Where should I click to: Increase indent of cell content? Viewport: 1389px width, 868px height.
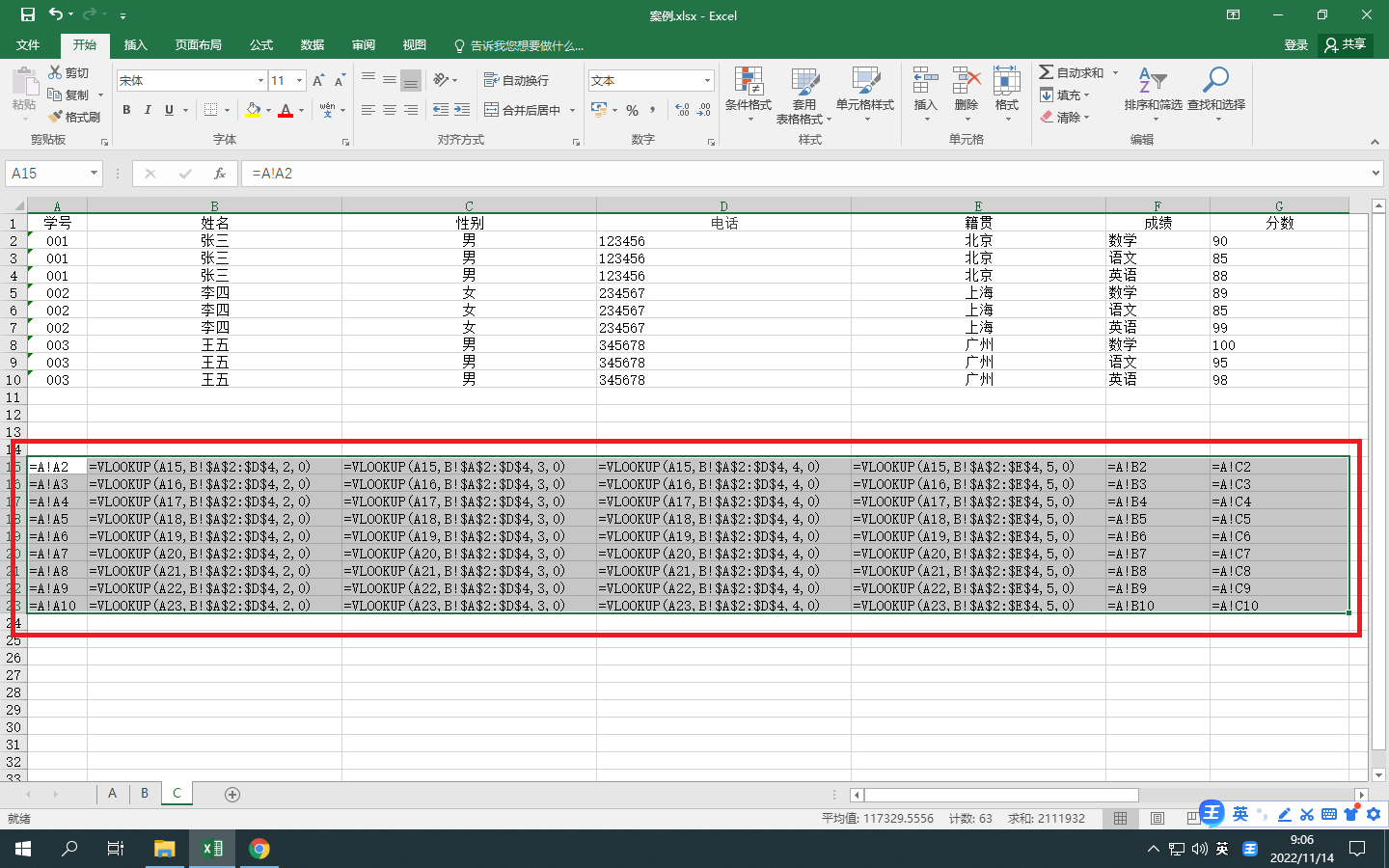(x=462, y=110)
